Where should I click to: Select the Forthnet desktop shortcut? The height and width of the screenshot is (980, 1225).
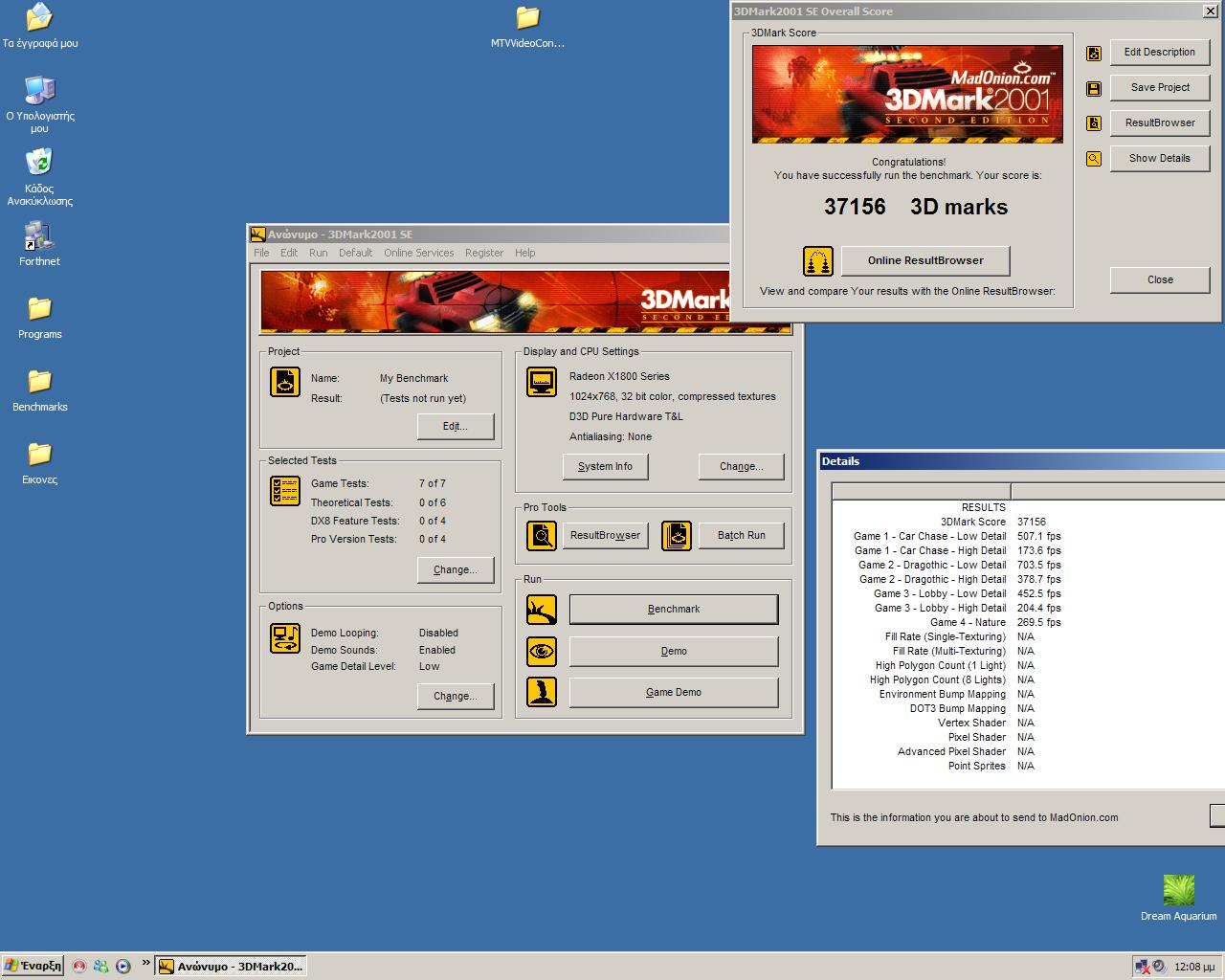pos(39,245)
